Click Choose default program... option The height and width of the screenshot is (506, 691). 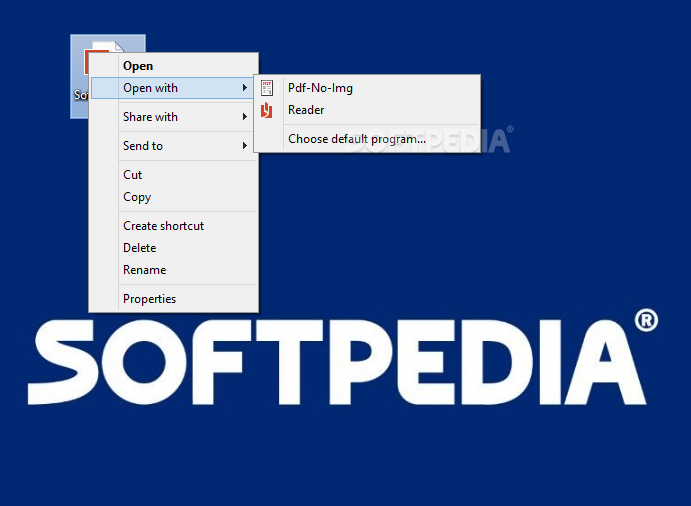coord(367,139)
